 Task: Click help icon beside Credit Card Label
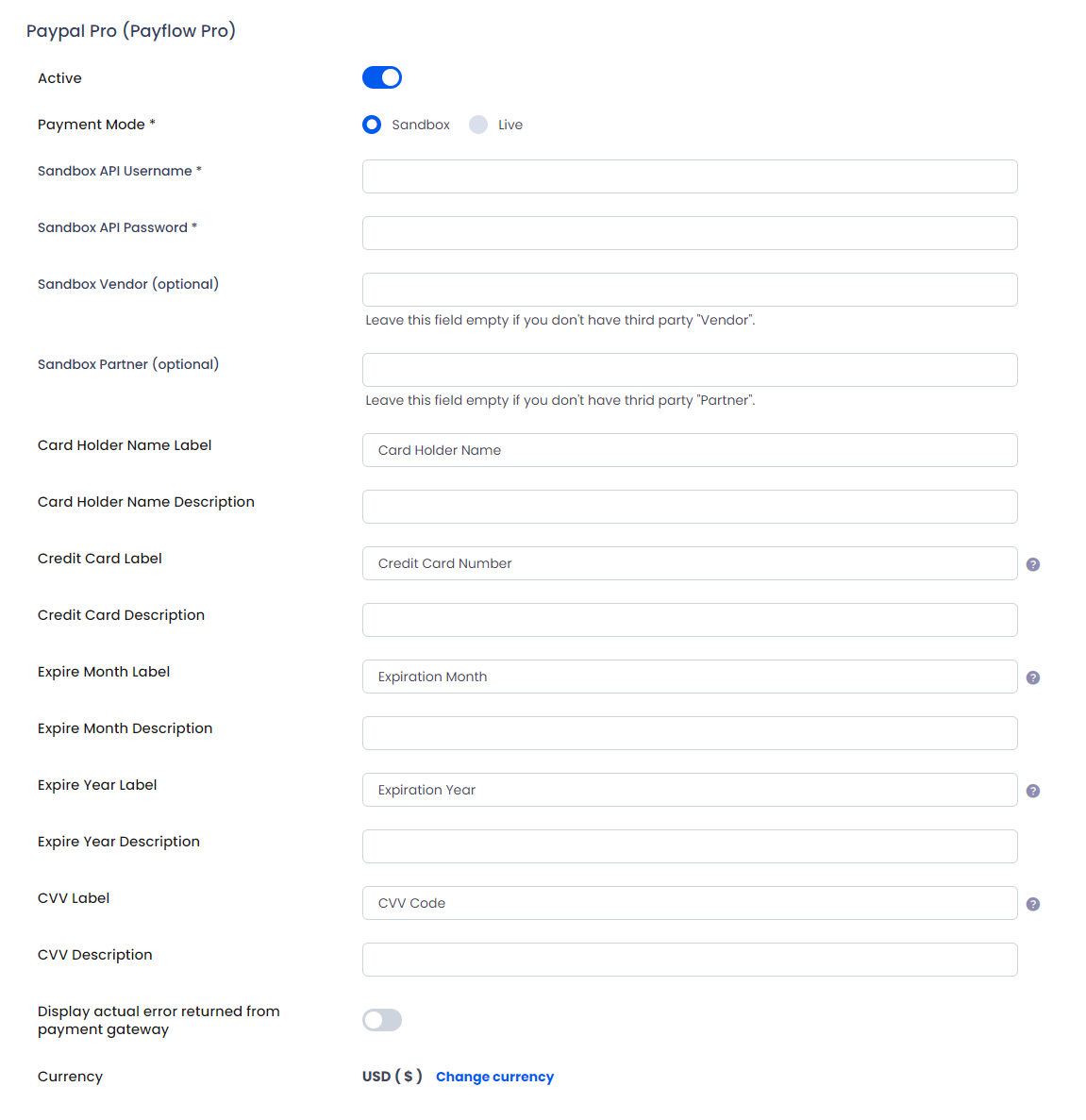coord(1032,564)
